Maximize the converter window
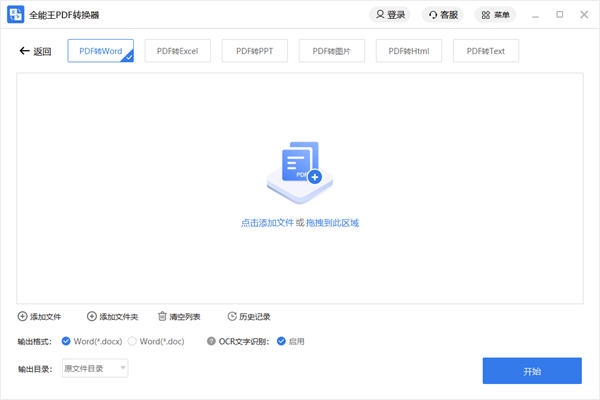 (559, 15)
